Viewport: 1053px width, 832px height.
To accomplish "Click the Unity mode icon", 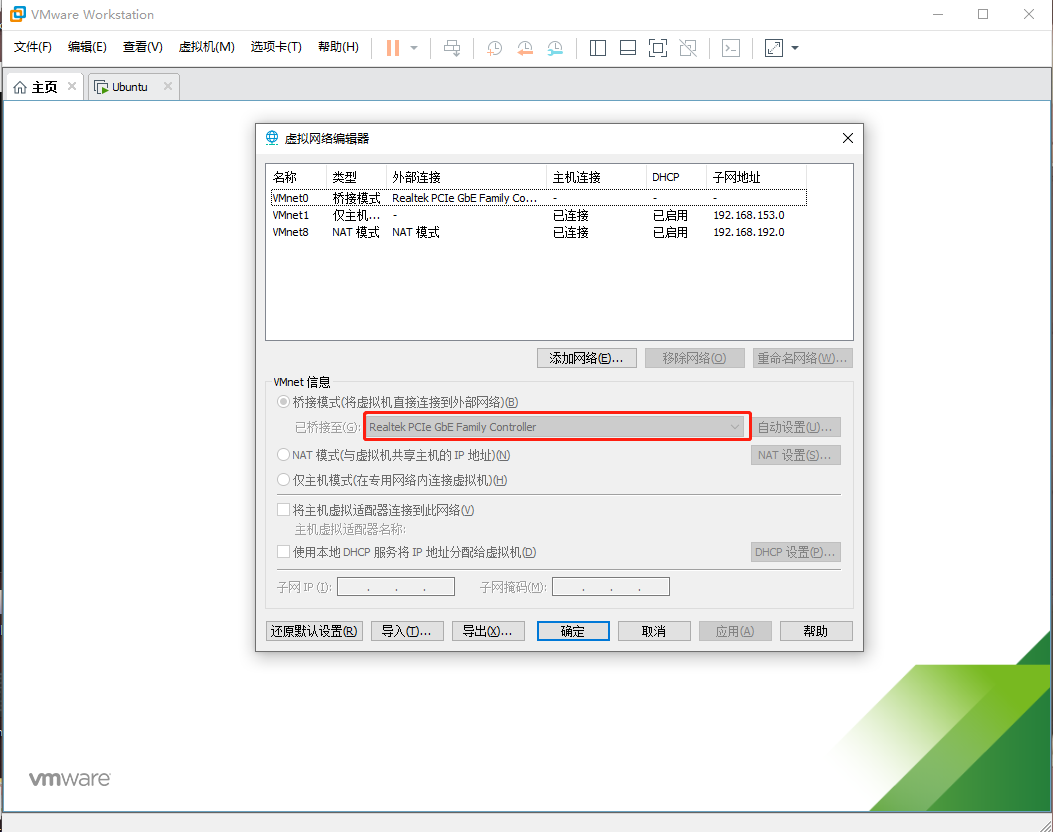I will point(688,48).
